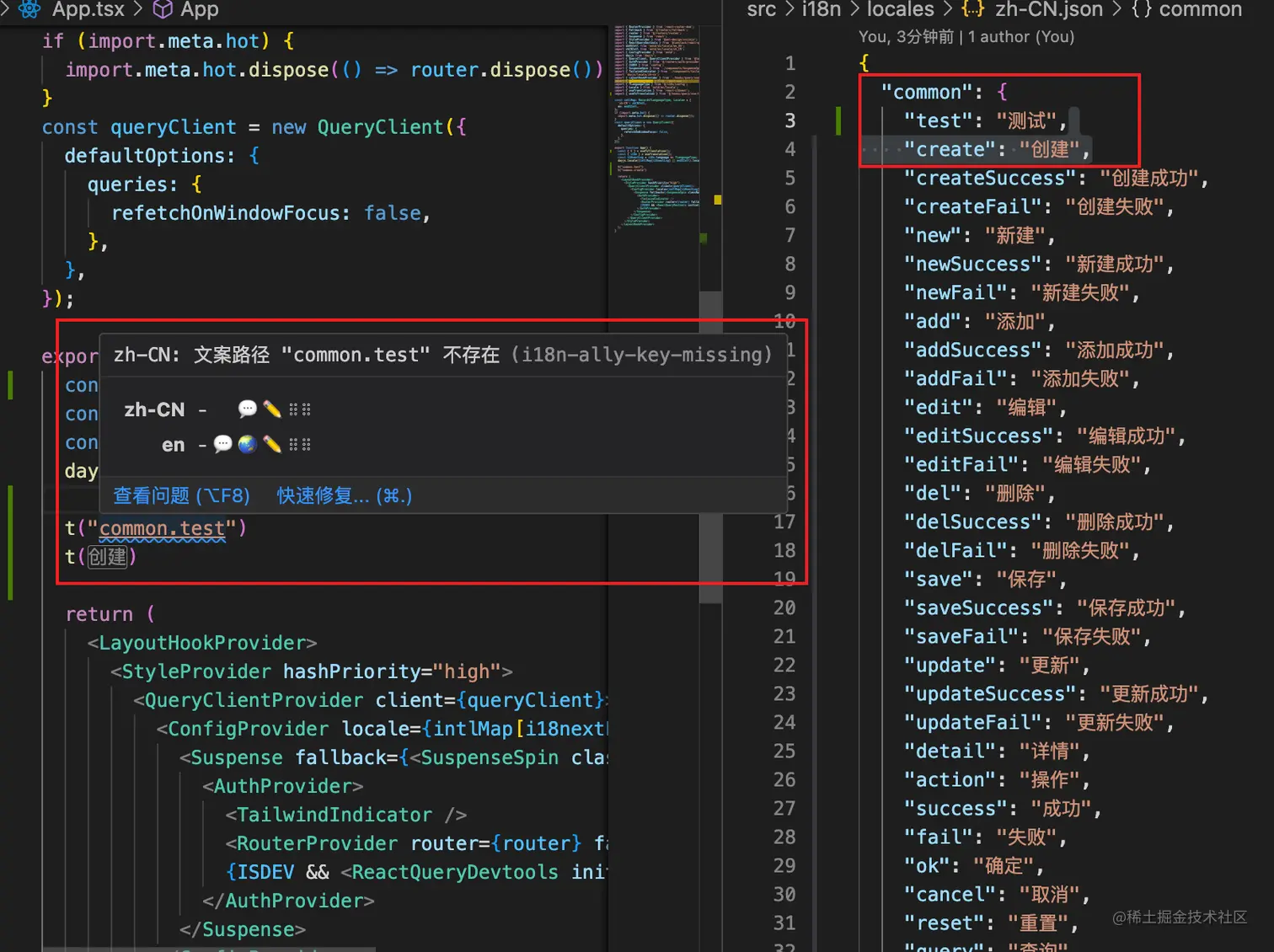This screenshot has height=952, width=1274.
Task: Click the braces symbol icon beside common breadcrumb
Action: 1142,9
